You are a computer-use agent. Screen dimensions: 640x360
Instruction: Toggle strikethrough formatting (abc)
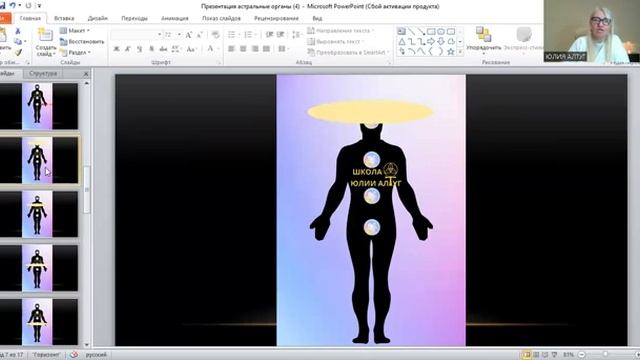click(x=163, y=49)
